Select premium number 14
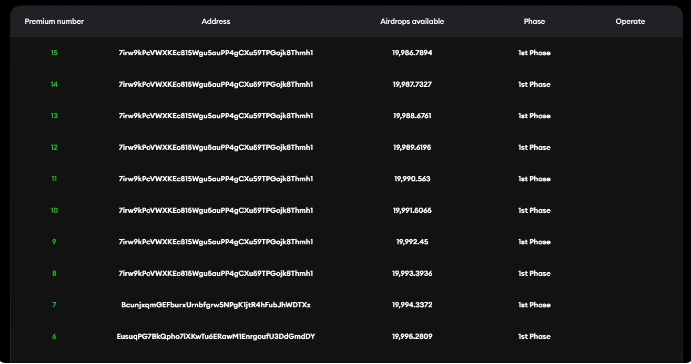This screenshot has height=364, width=691. tap(54, 84)
